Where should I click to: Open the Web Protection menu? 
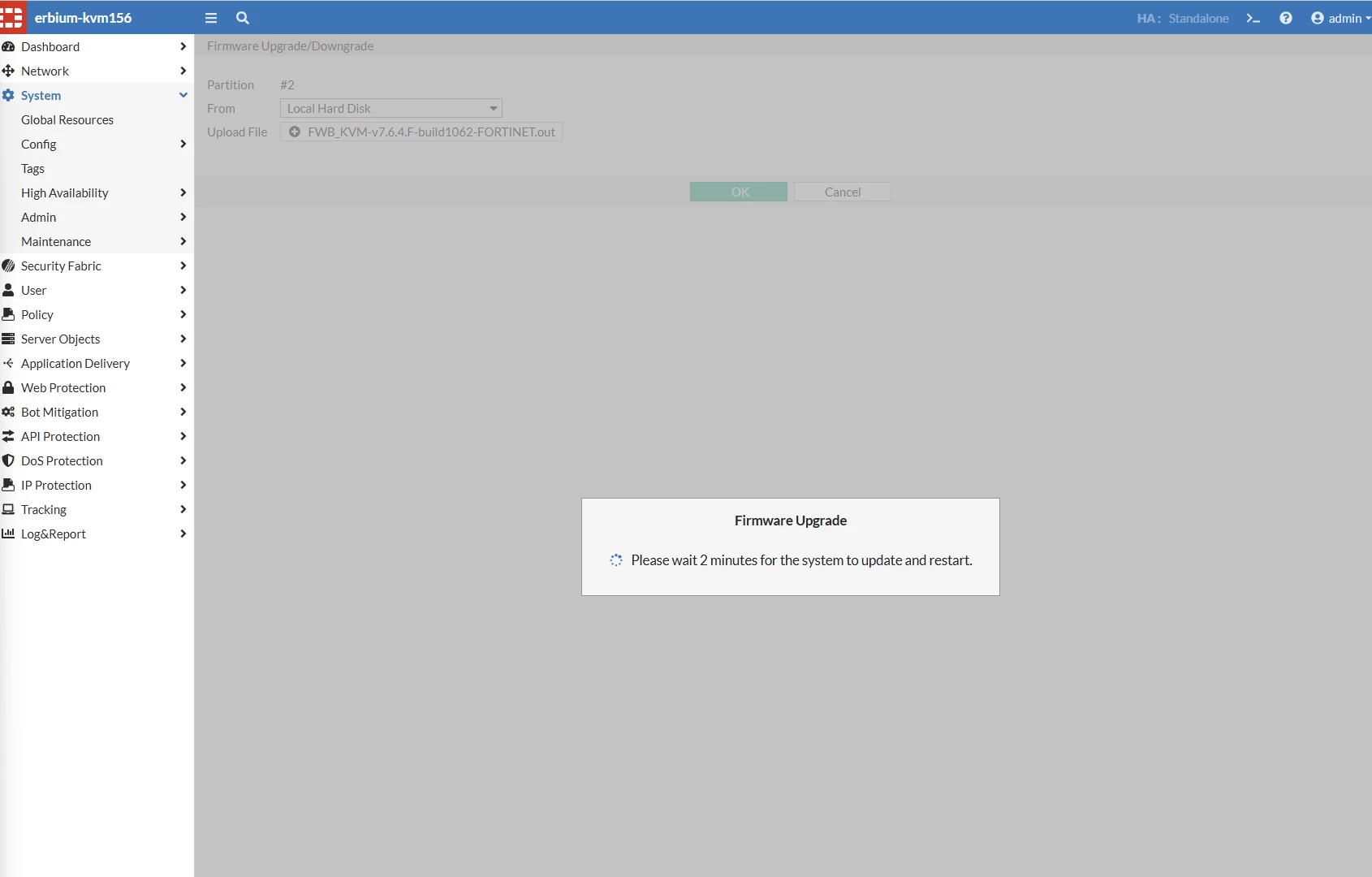[x=97, y=387]
